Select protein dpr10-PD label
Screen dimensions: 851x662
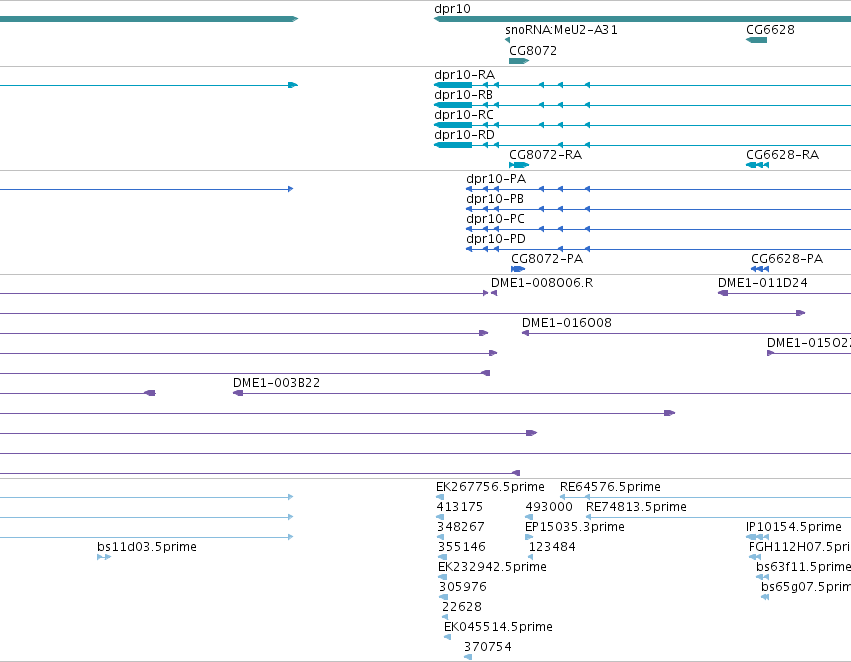[x=496, y=239]
